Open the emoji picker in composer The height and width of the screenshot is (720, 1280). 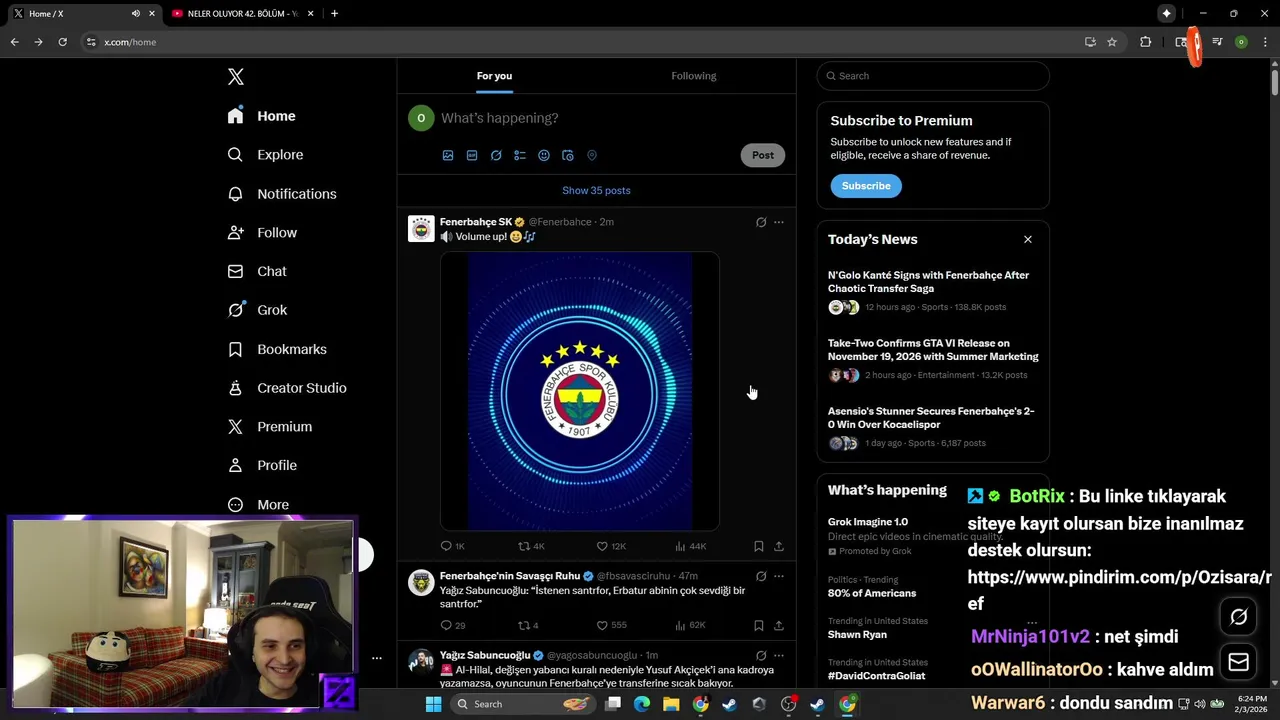[x=544, y=155]
